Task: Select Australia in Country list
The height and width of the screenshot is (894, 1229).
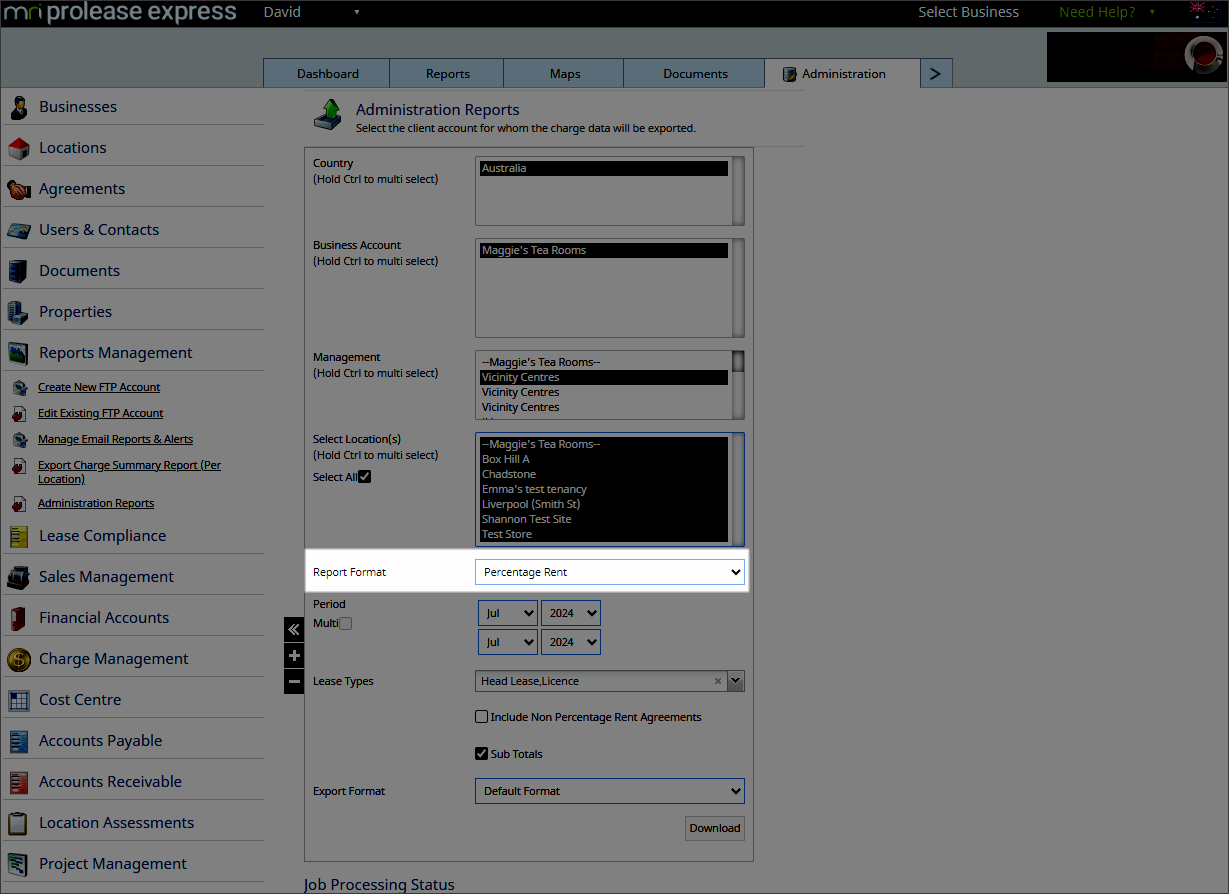Action: 603,169
